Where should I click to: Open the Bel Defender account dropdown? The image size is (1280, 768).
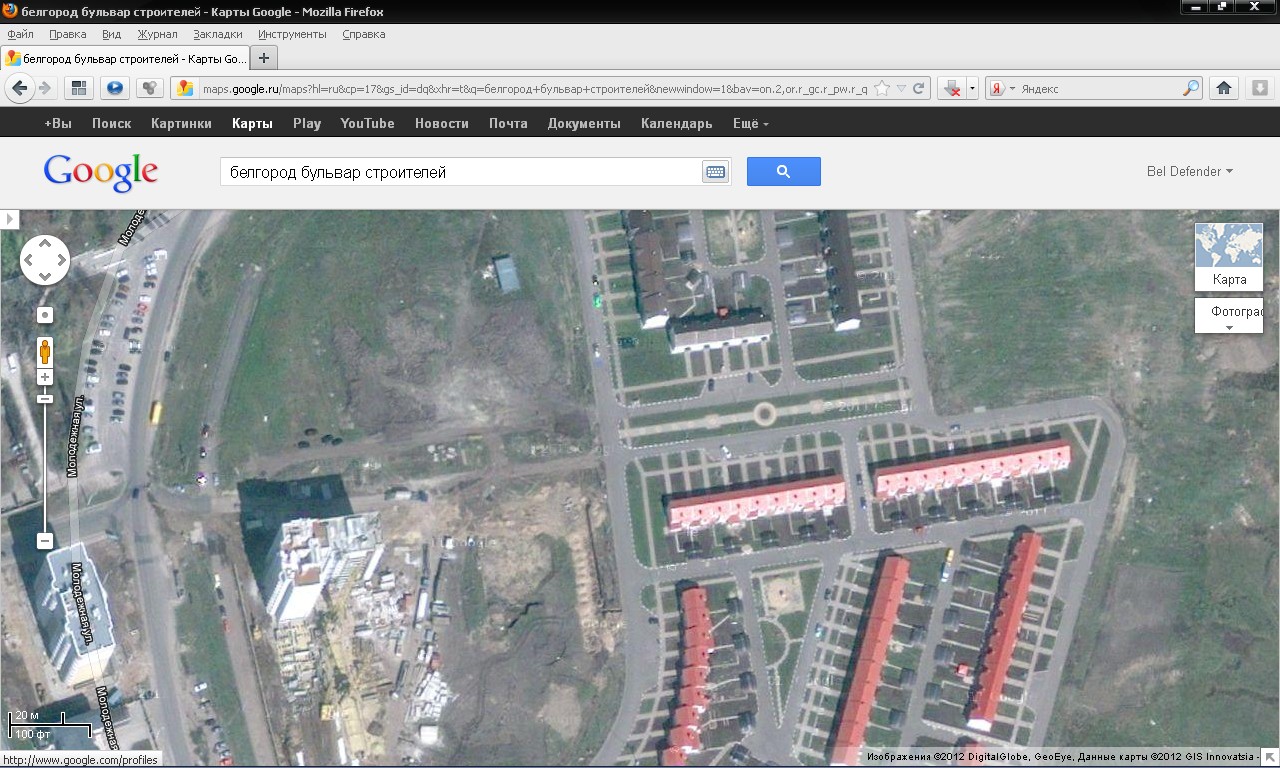[1190, 171]
